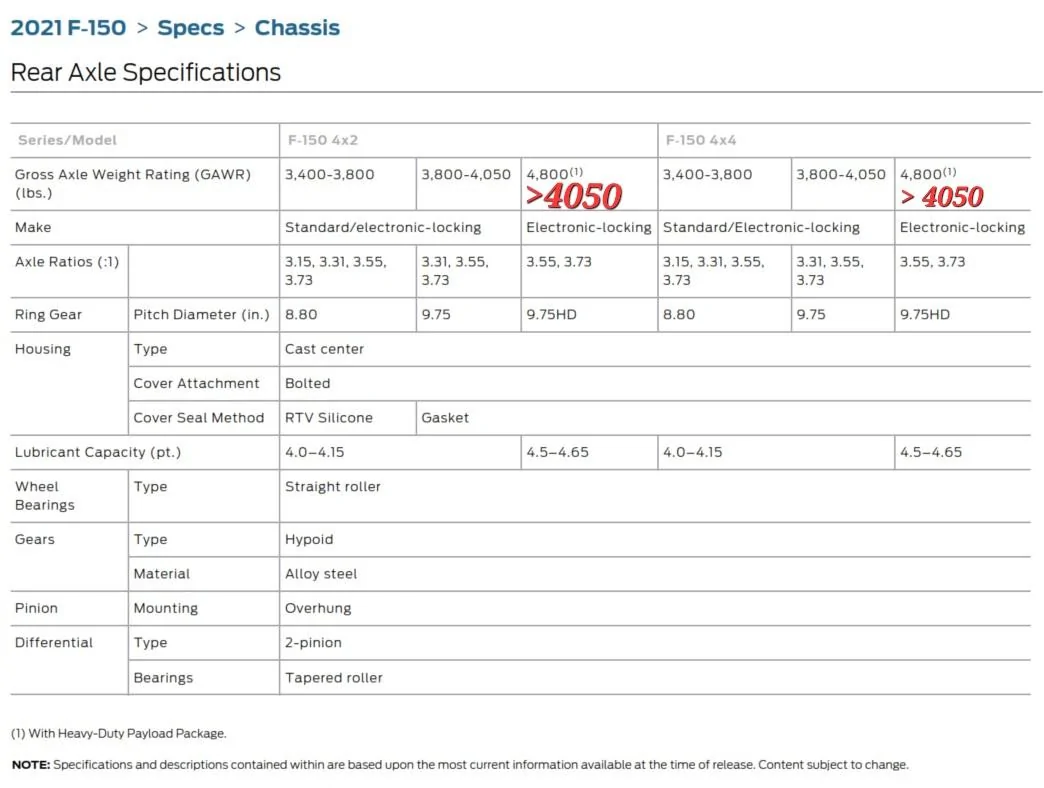
Task: Open the "Specs" breadcrumb link
Action: 191,28
